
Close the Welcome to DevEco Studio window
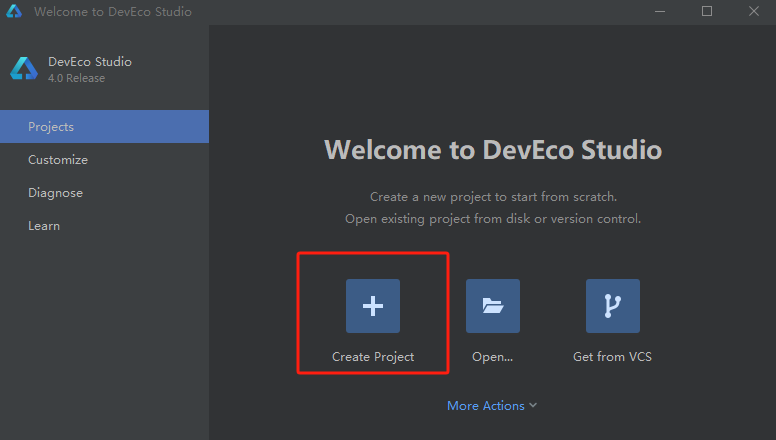point(754,11)
